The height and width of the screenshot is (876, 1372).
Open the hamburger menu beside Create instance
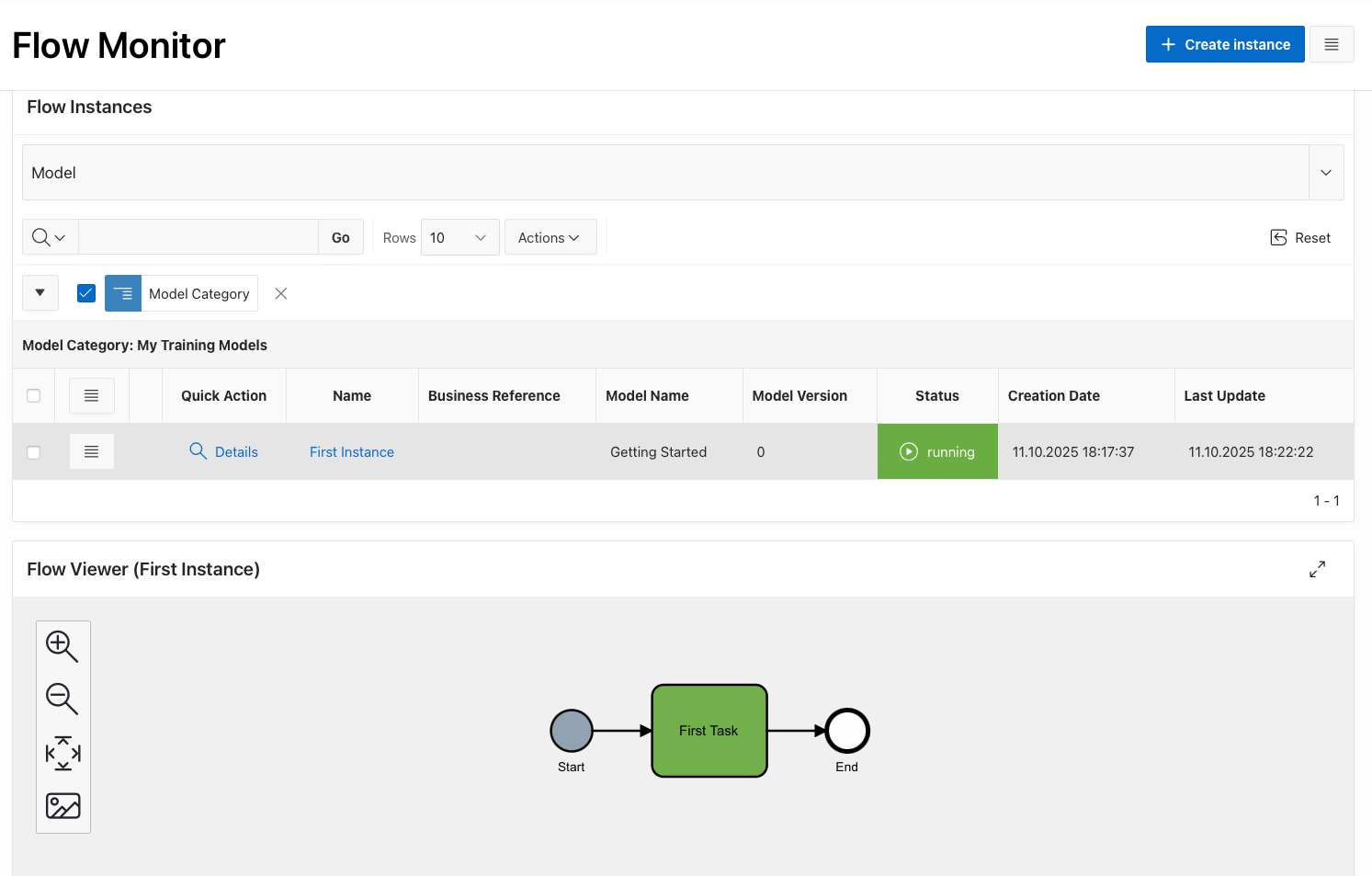click(1331, 44)
